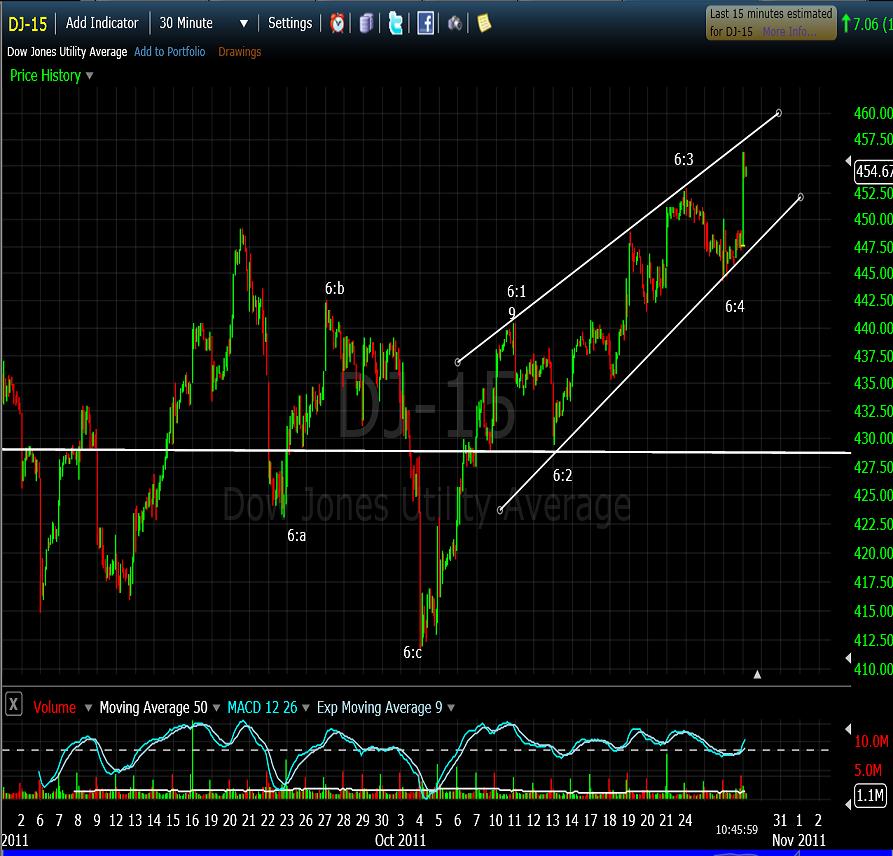The image size is (893, 856).
Task: Open the Volume indicator dropdown
Action: click(x=88, y=708)
